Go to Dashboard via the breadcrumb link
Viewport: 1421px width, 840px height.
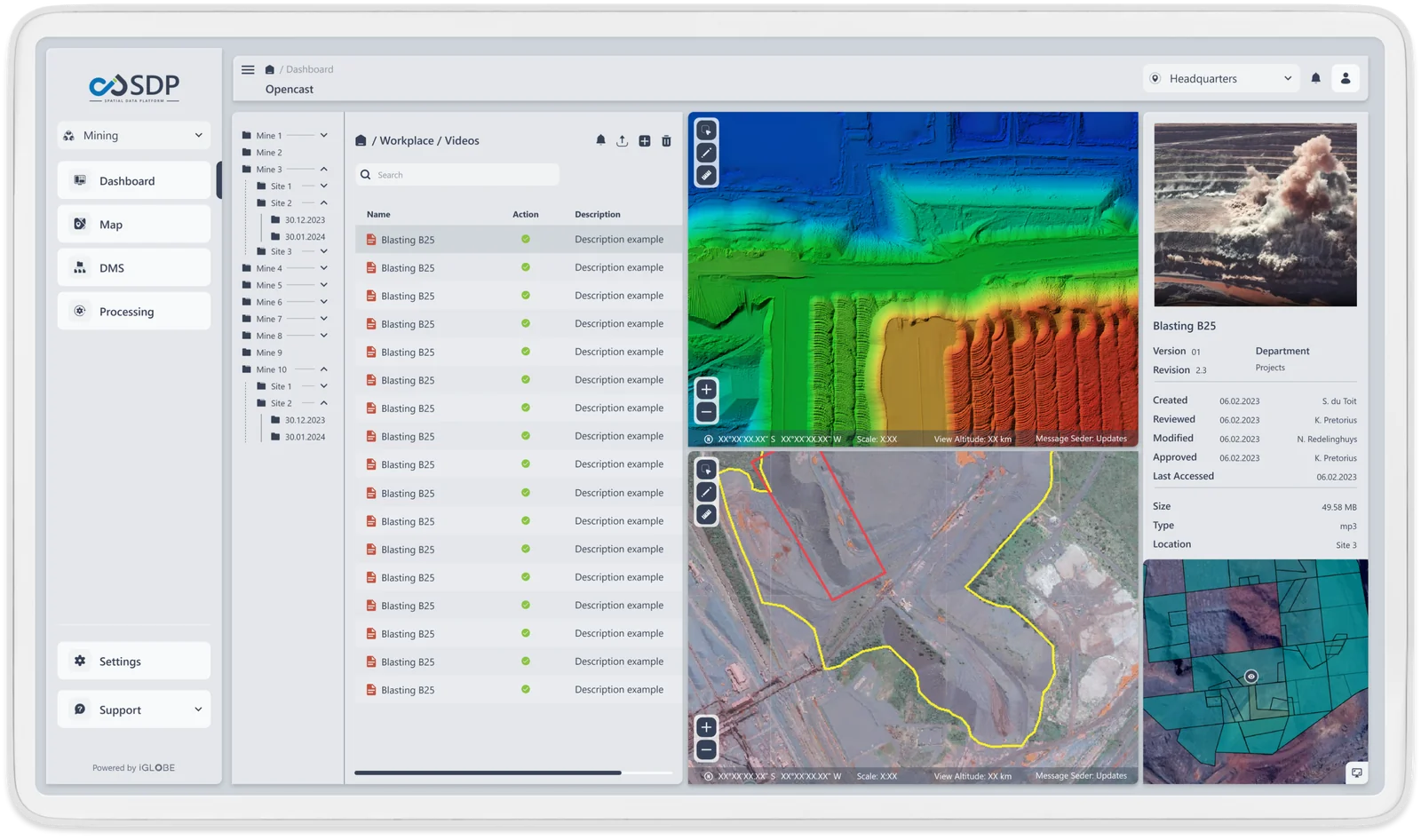[309, 69]
